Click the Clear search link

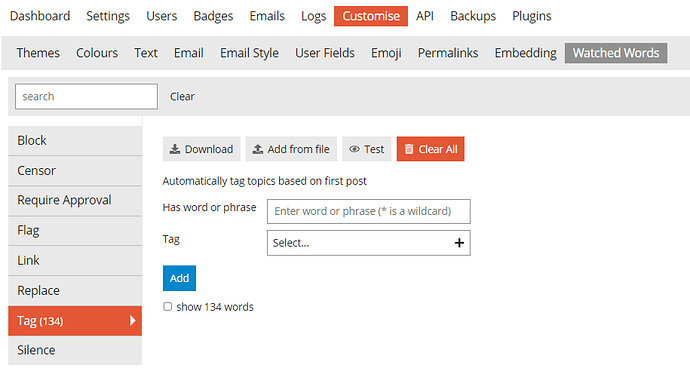pos(182,96)
